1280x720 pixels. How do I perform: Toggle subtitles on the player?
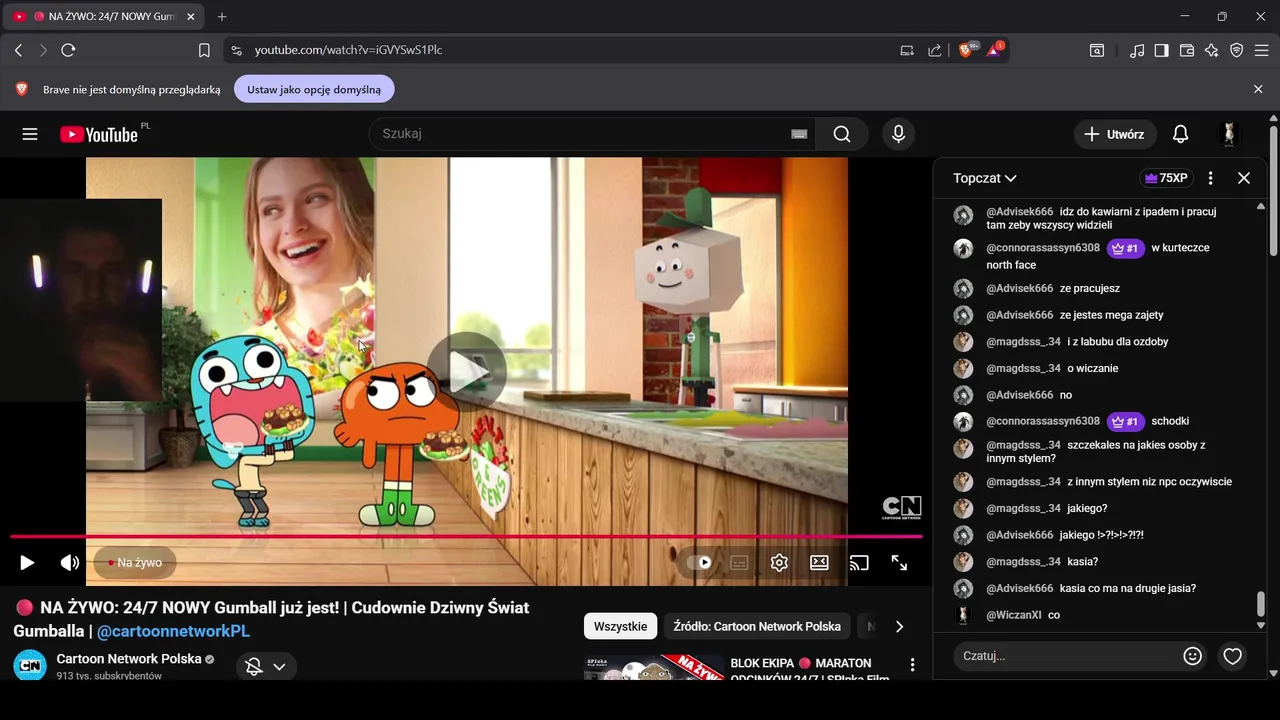coord(739,563)
